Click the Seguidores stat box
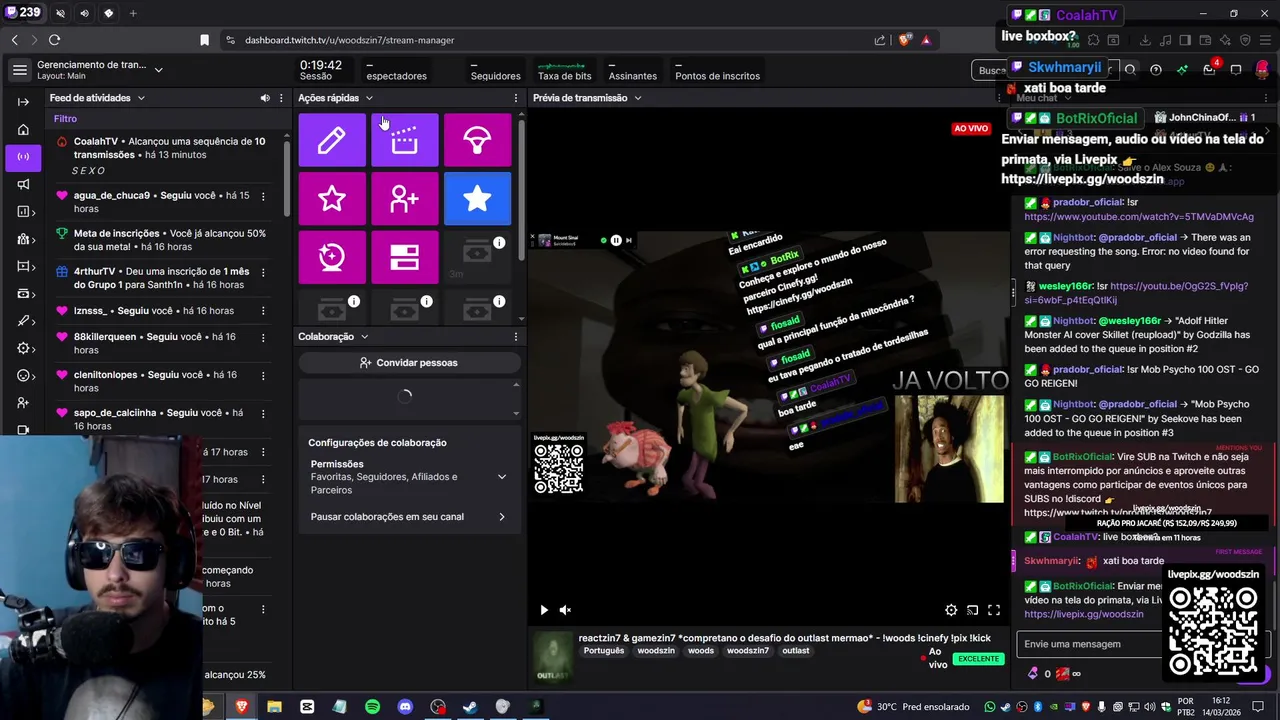Screen dimensions: 1280x720 (x=495, y=70)
